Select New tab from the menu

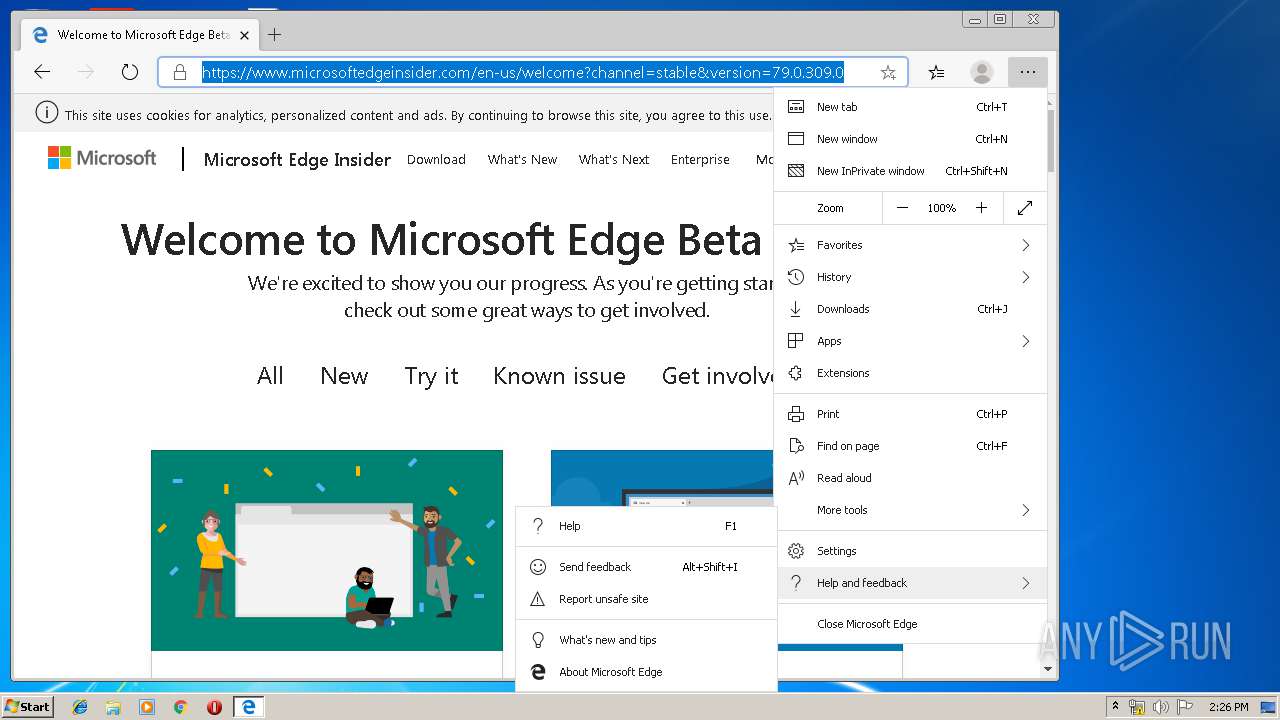click(x=911, y=107)
